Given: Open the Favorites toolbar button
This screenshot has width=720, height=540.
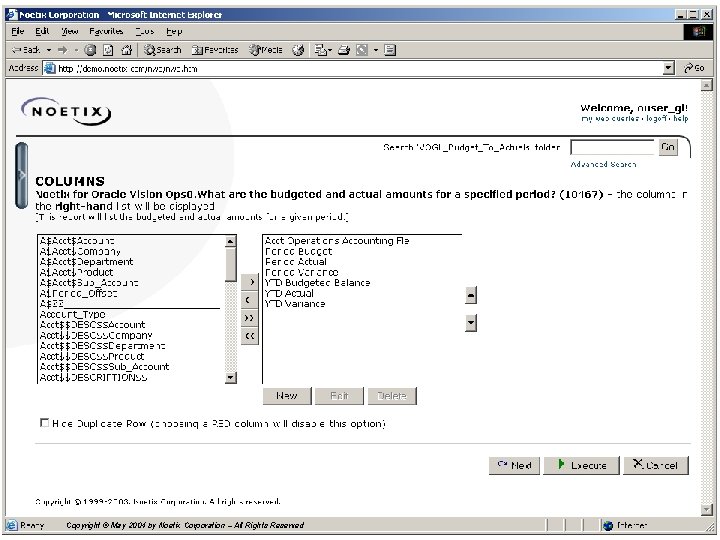Looking at the screenshot, I should (x=215, y=50).
